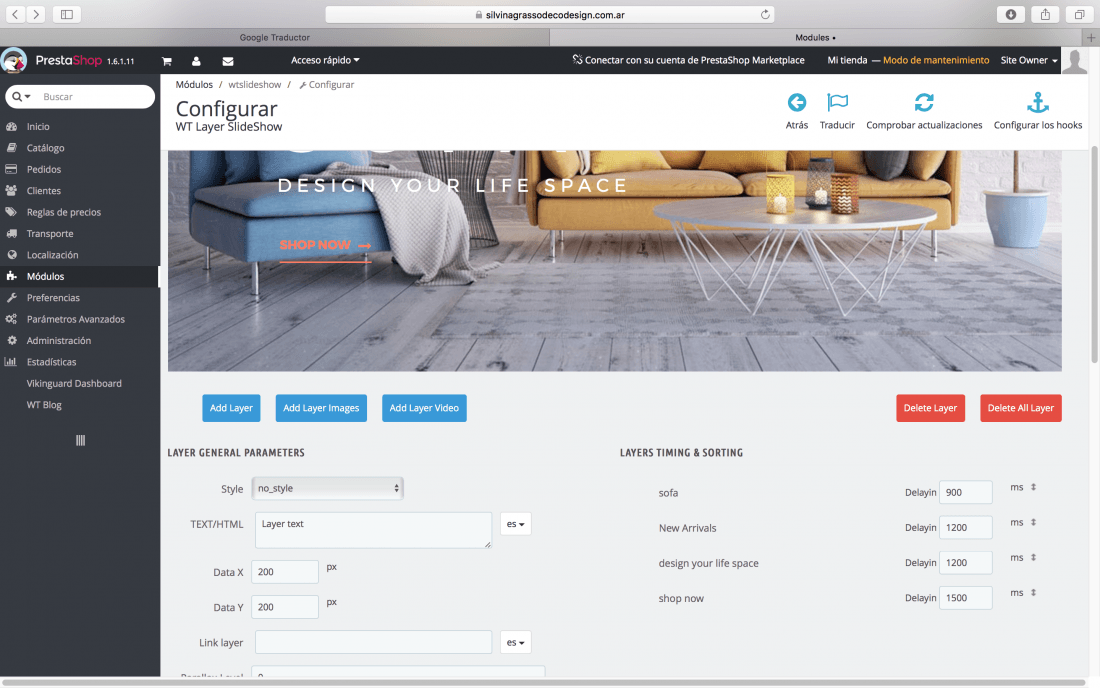This screenshot has height=688, width=1100.
Task: Open TEXT/HTML language es dropdown
Action: [516, 524]
